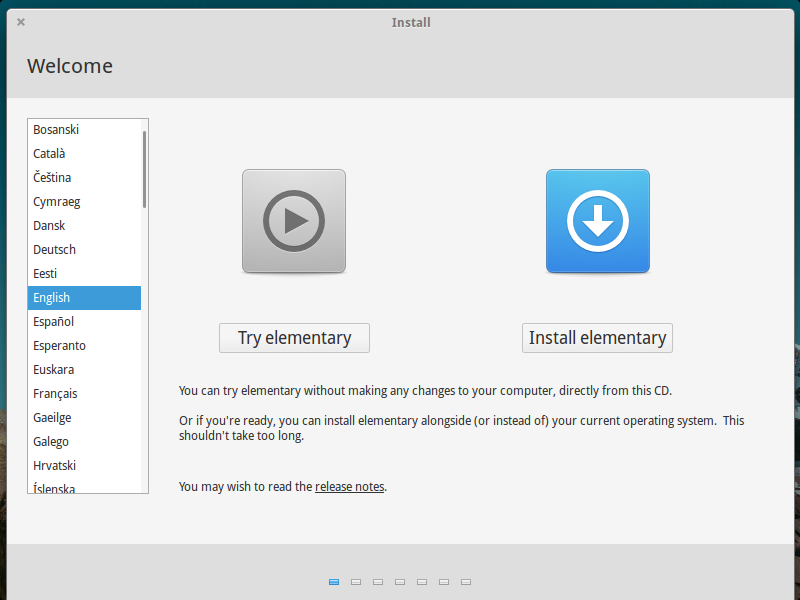800x600 pixels.
Task: Switch language to Esperanto
Action: tap(84, 345)
